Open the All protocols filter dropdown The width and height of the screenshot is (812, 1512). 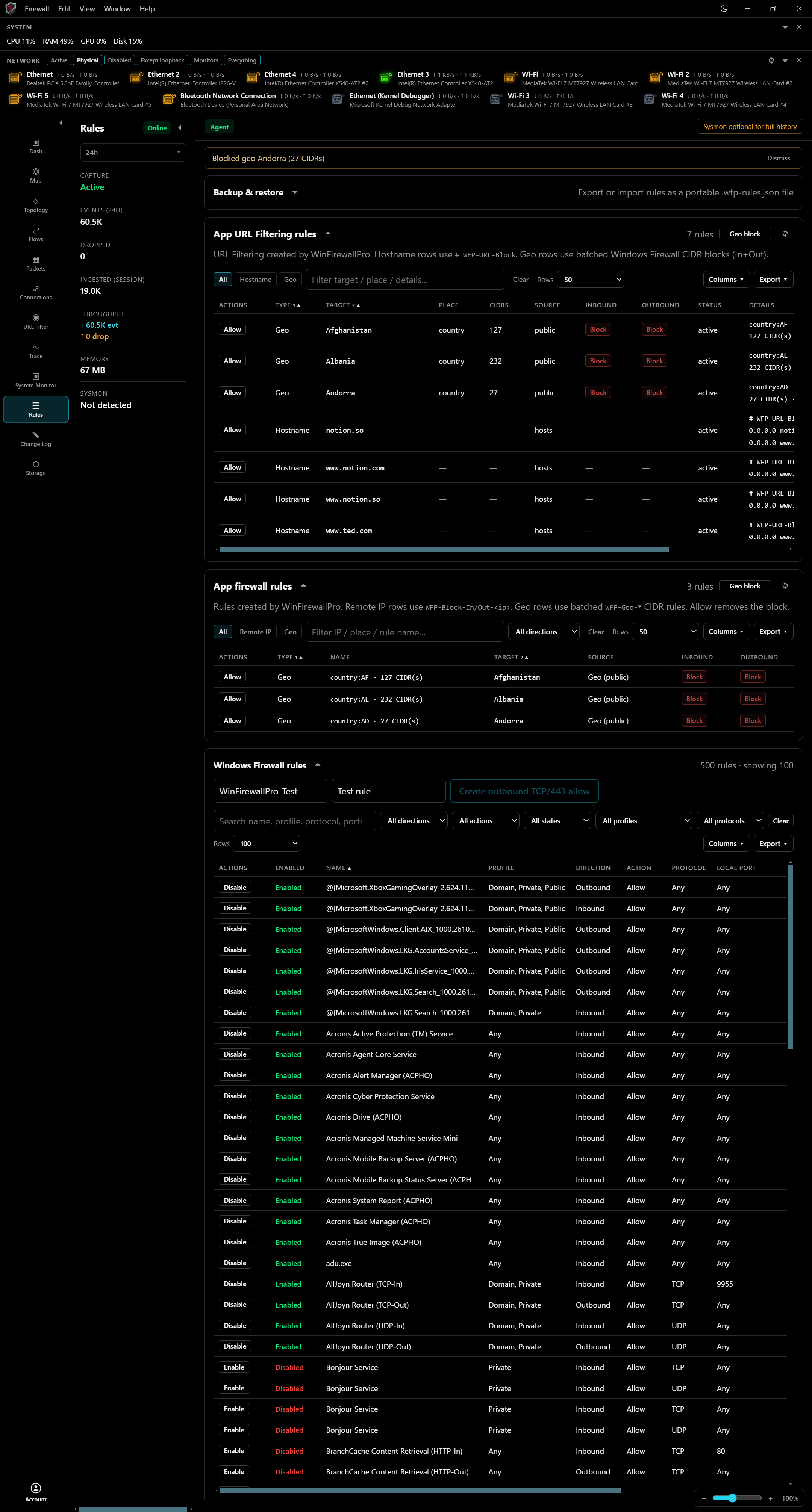click(730, 821)
